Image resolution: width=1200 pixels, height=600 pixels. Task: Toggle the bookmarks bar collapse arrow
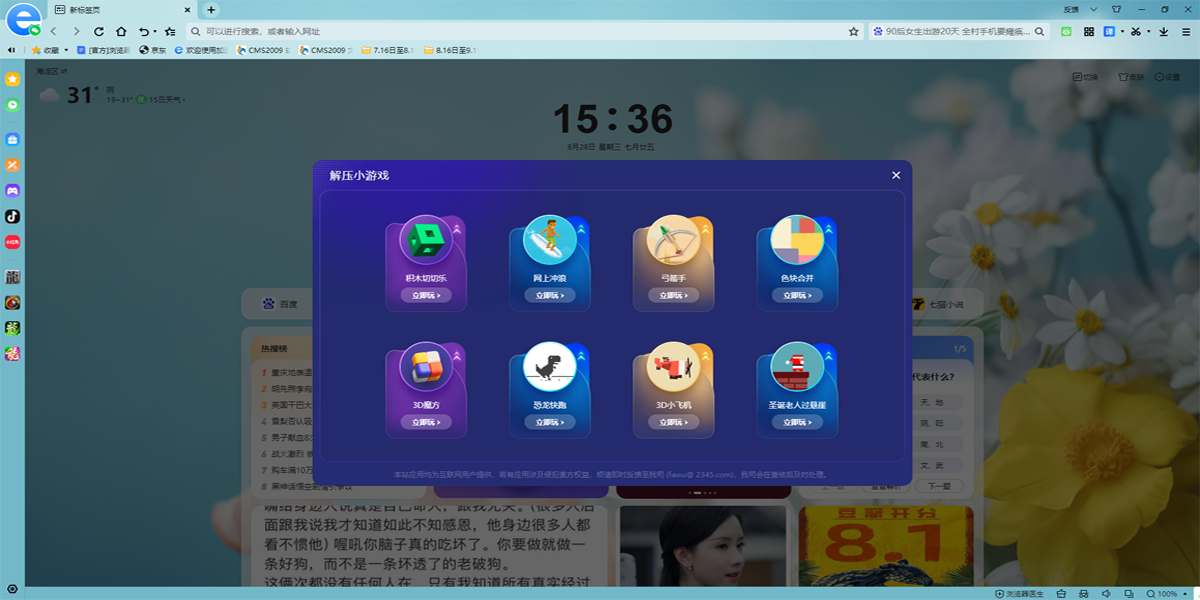[x=12, y=50]
